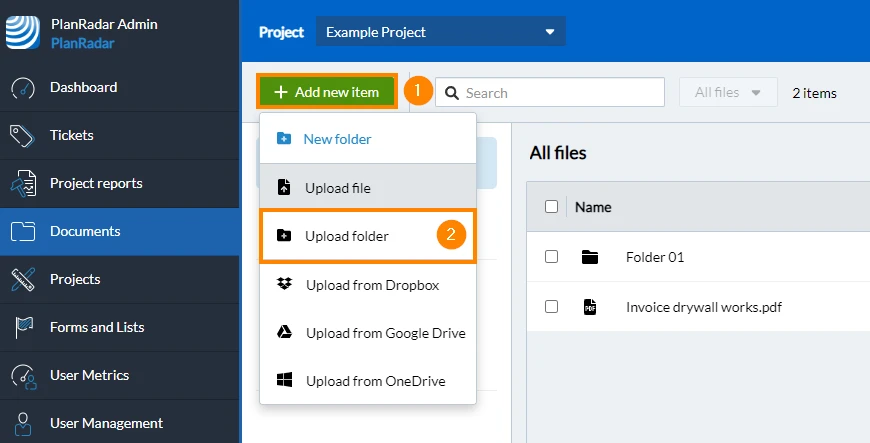The height and width of the screenshot is (443, 870).
Task: Open the Example Project dropdown
Action: (441, 32)
